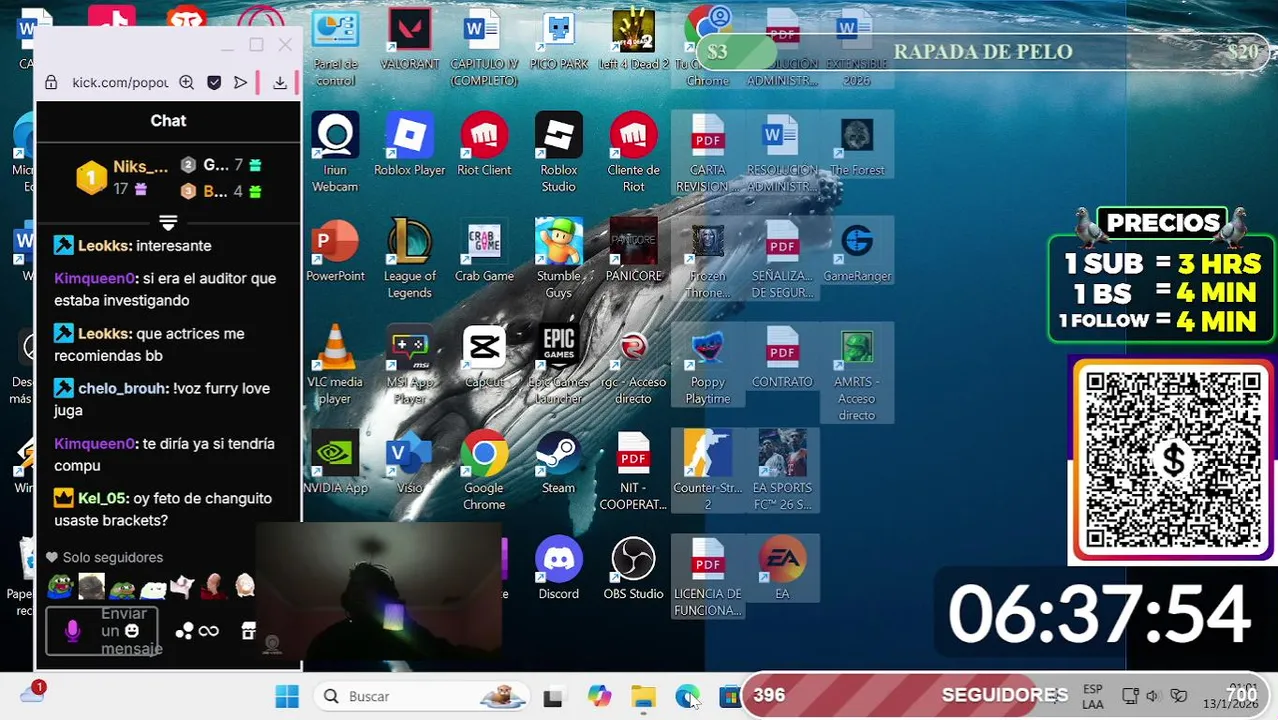Click the kick.com address bar
Viewport: 1278px width, 720px height.
point(120,83)
